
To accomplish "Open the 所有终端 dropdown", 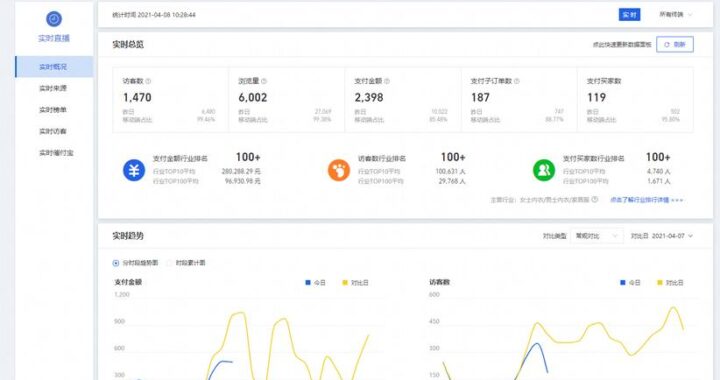I will (675, 15).
